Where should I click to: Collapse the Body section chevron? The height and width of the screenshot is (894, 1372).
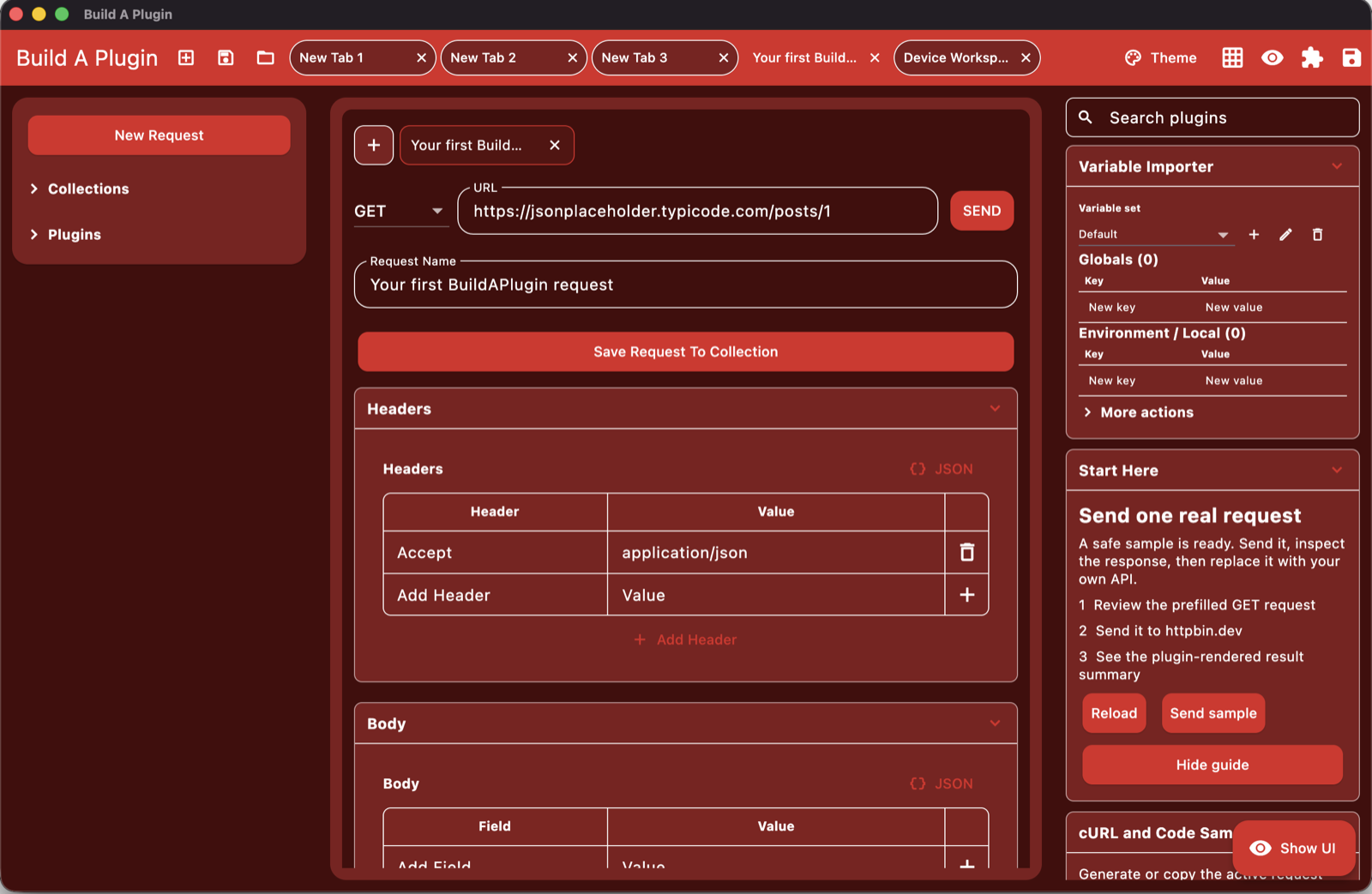click(x=995, y=723)
